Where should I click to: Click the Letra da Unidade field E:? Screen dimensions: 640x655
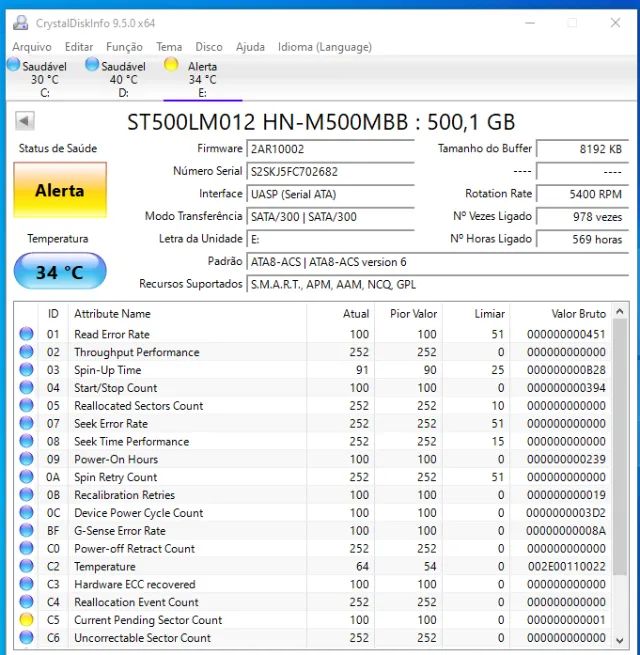[330, 239]
